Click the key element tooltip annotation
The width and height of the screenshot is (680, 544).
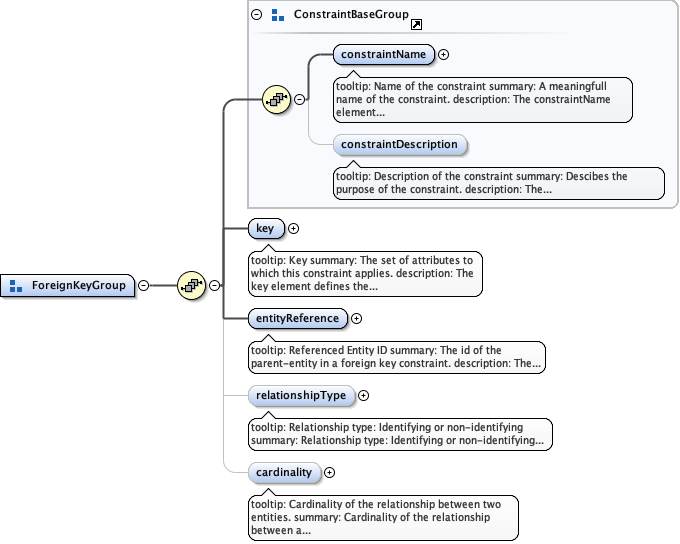[365, 273]
